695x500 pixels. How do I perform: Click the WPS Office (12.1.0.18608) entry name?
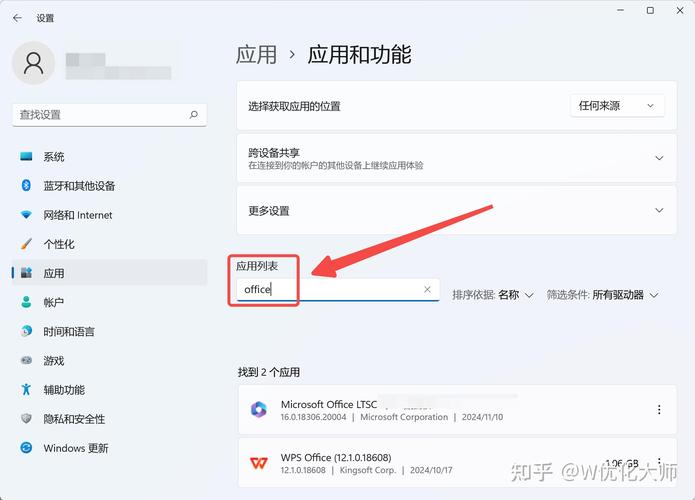click(336, 457)
